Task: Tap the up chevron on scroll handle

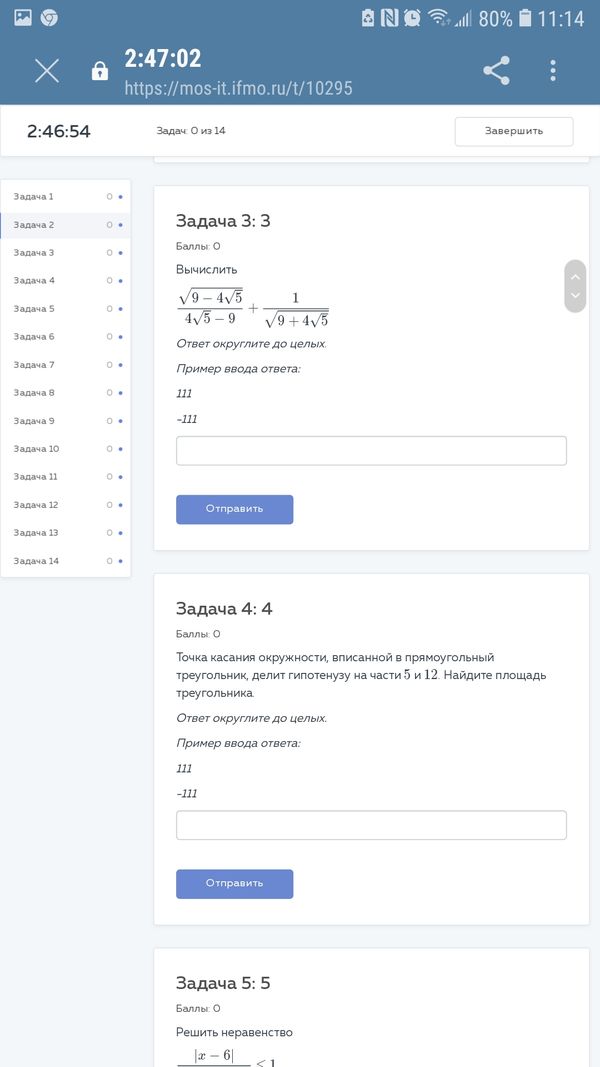Action: 574,276
